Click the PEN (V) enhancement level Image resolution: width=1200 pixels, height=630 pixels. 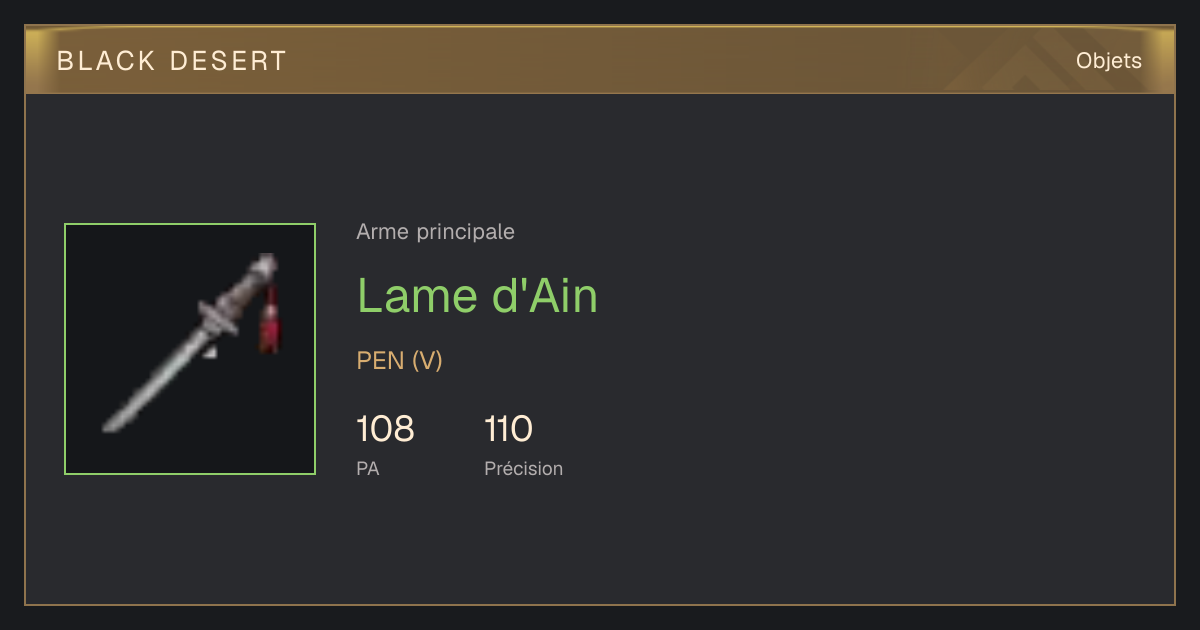pos(399,361)
